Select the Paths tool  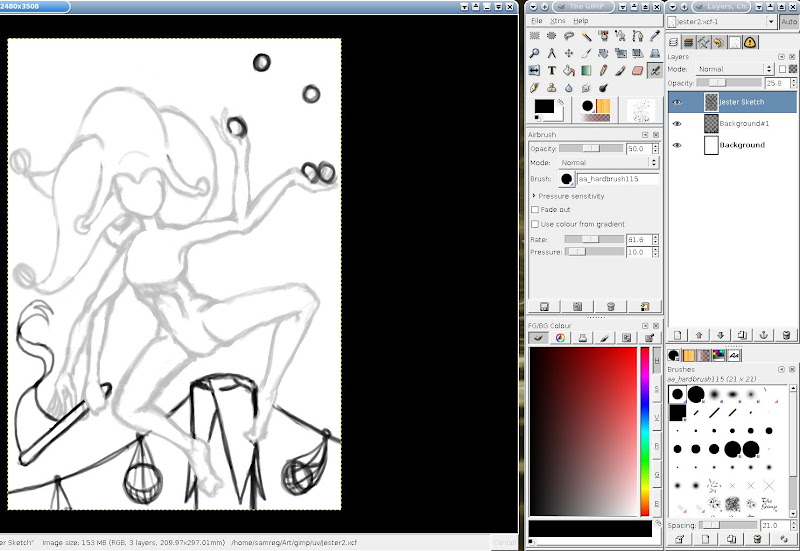point(638,36)
